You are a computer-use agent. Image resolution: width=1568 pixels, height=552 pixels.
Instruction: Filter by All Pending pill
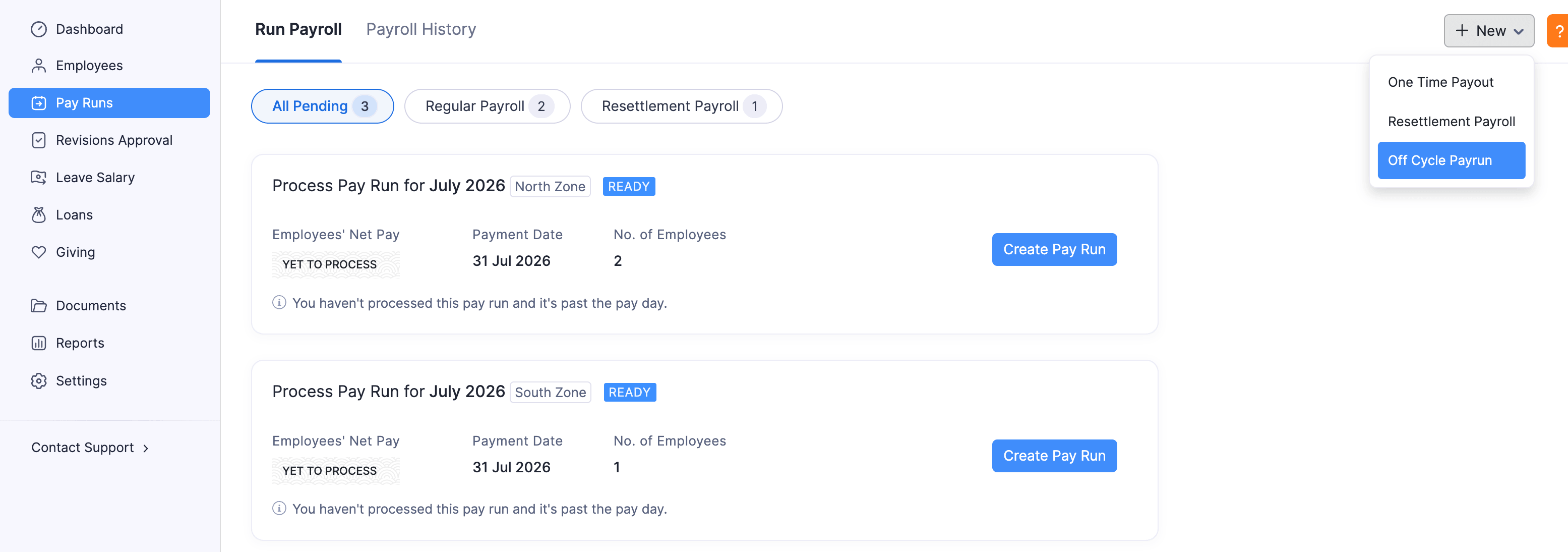[x=323, y=106]
